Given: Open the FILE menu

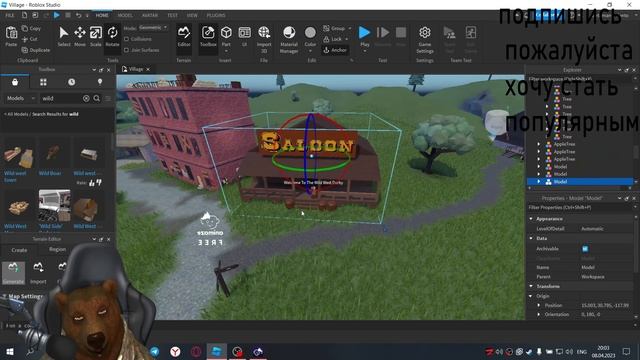Looking at the screenshot, I should [x=10, y=15].
